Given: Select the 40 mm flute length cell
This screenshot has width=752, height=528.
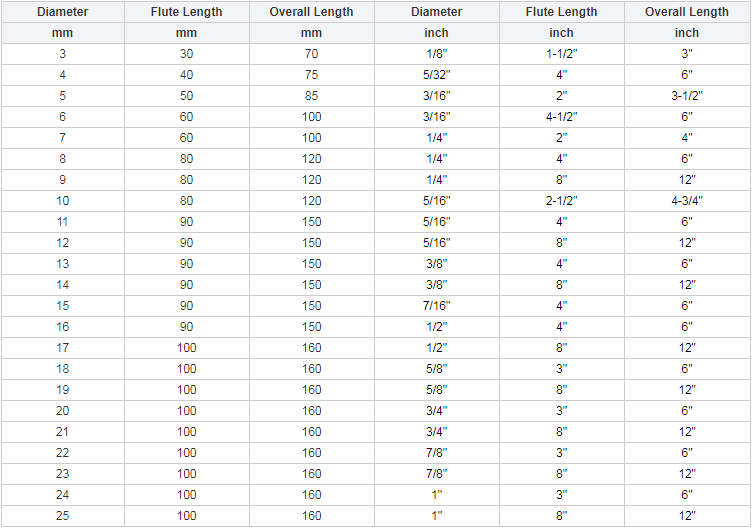Looking at the screenshot, I should pyautogui.click(x=186, y=74).
